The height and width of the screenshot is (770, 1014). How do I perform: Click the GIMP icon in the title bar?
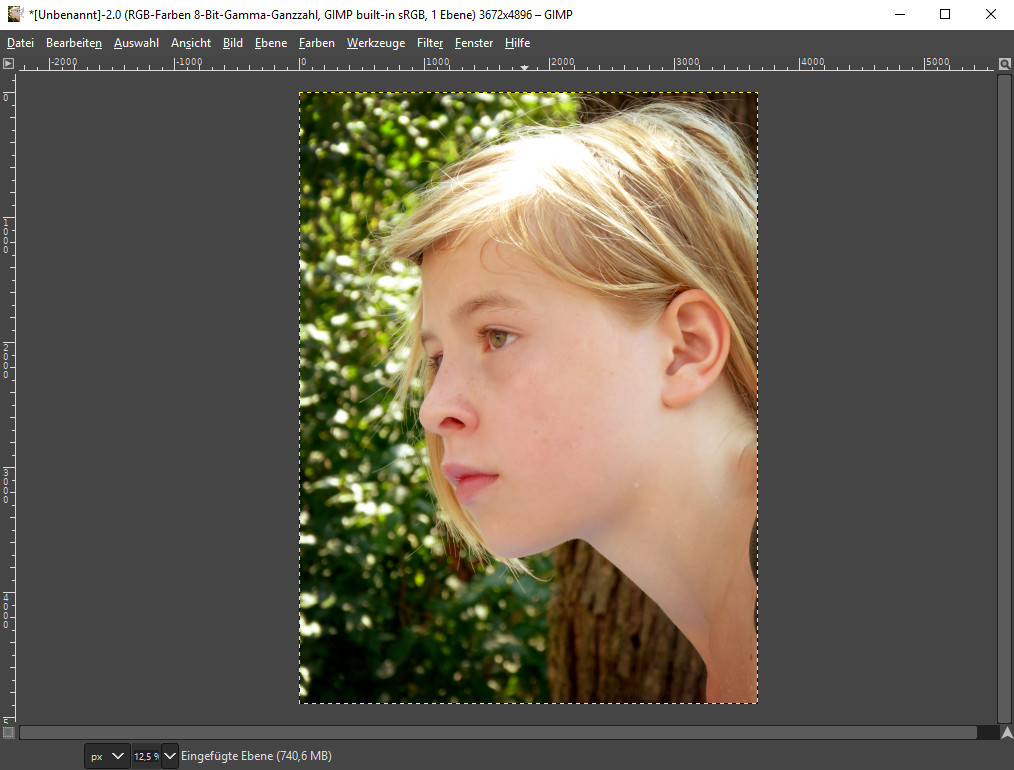click(14, 14)
